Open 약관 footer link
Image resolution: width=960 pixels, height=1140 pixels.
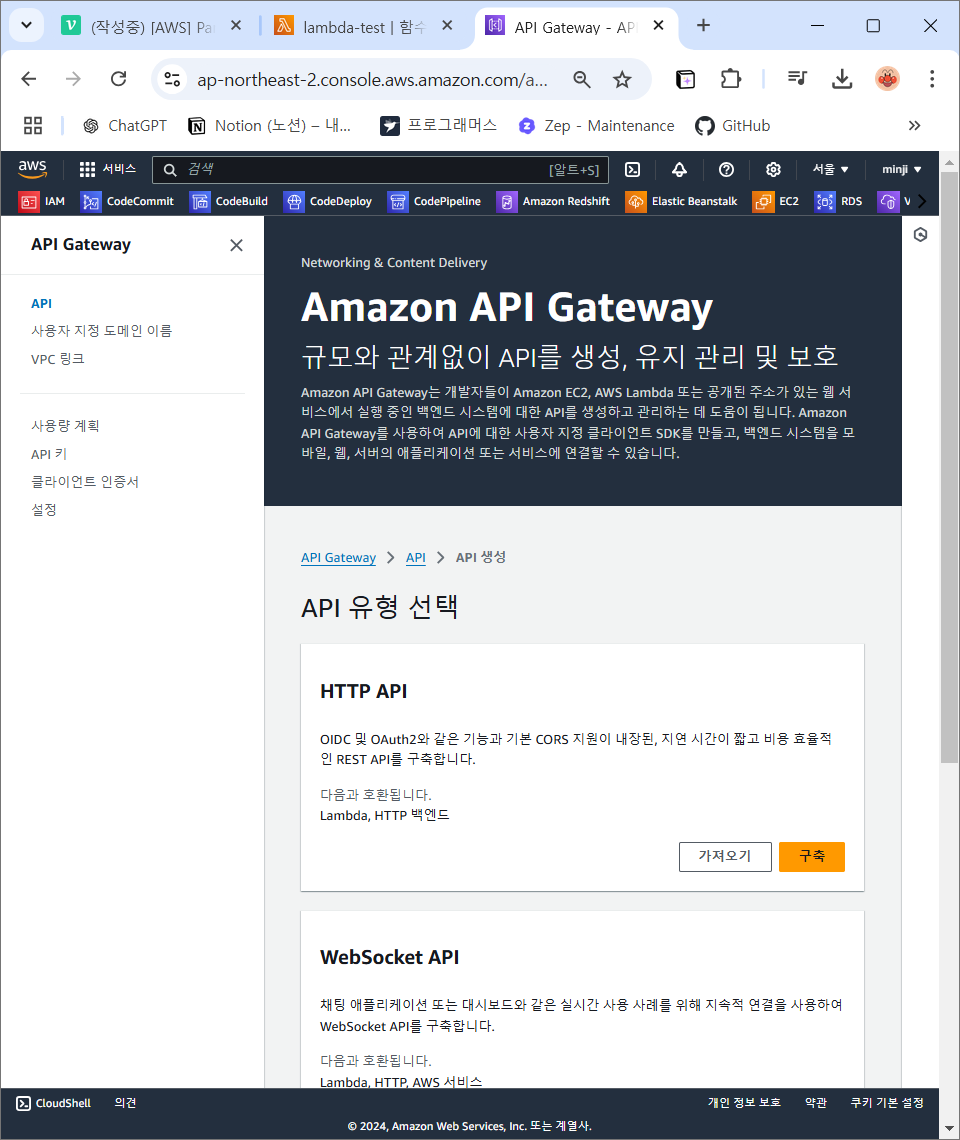click(x=816, y=1103)
